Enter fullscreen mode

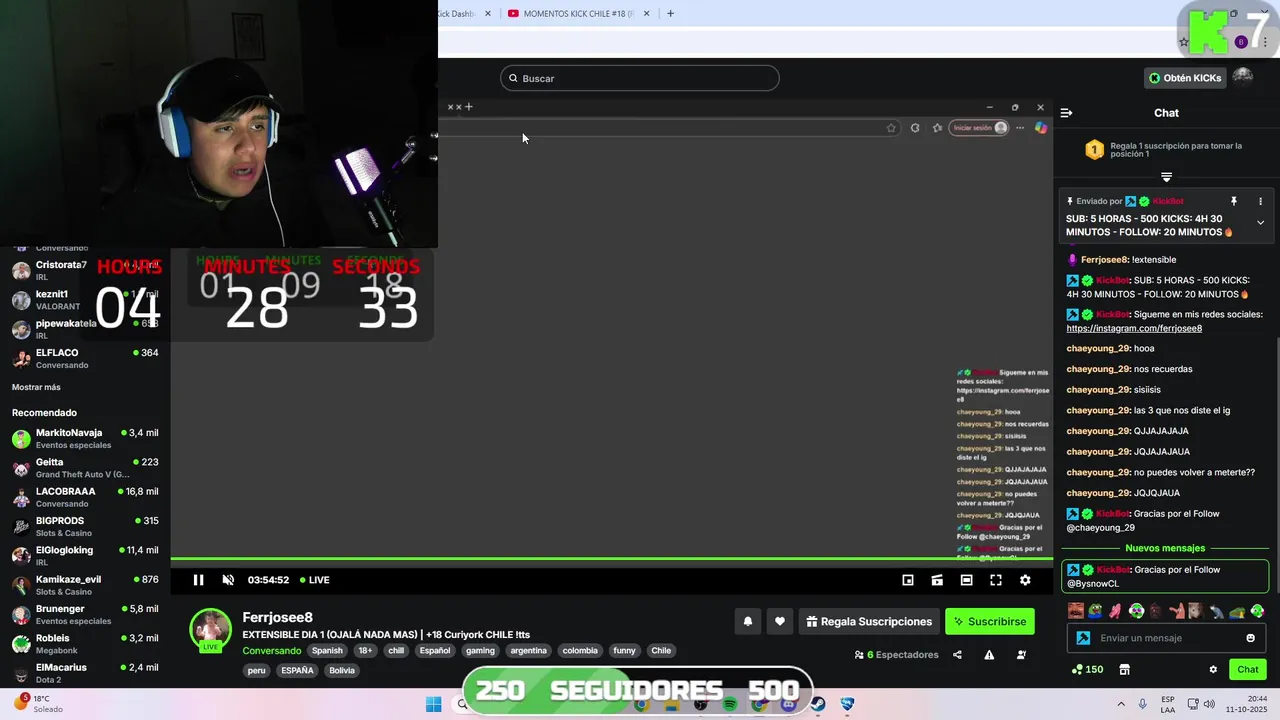click(x=996, y=580)
